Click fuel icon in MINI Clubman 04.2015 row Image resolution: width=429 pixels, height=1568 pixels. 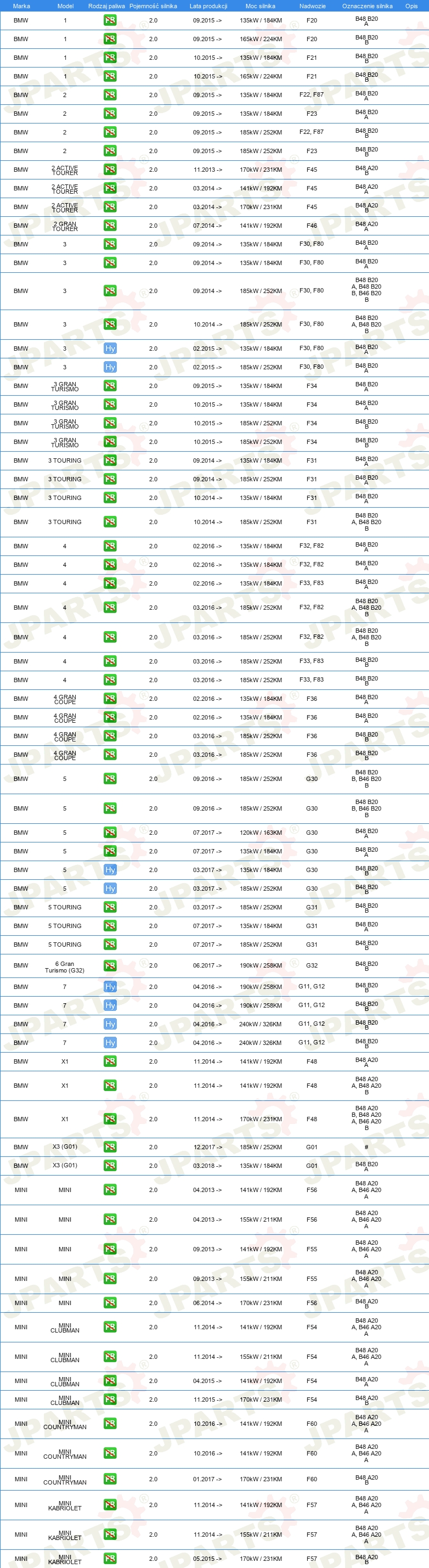pyautogui.click(x=110, y=1381)
